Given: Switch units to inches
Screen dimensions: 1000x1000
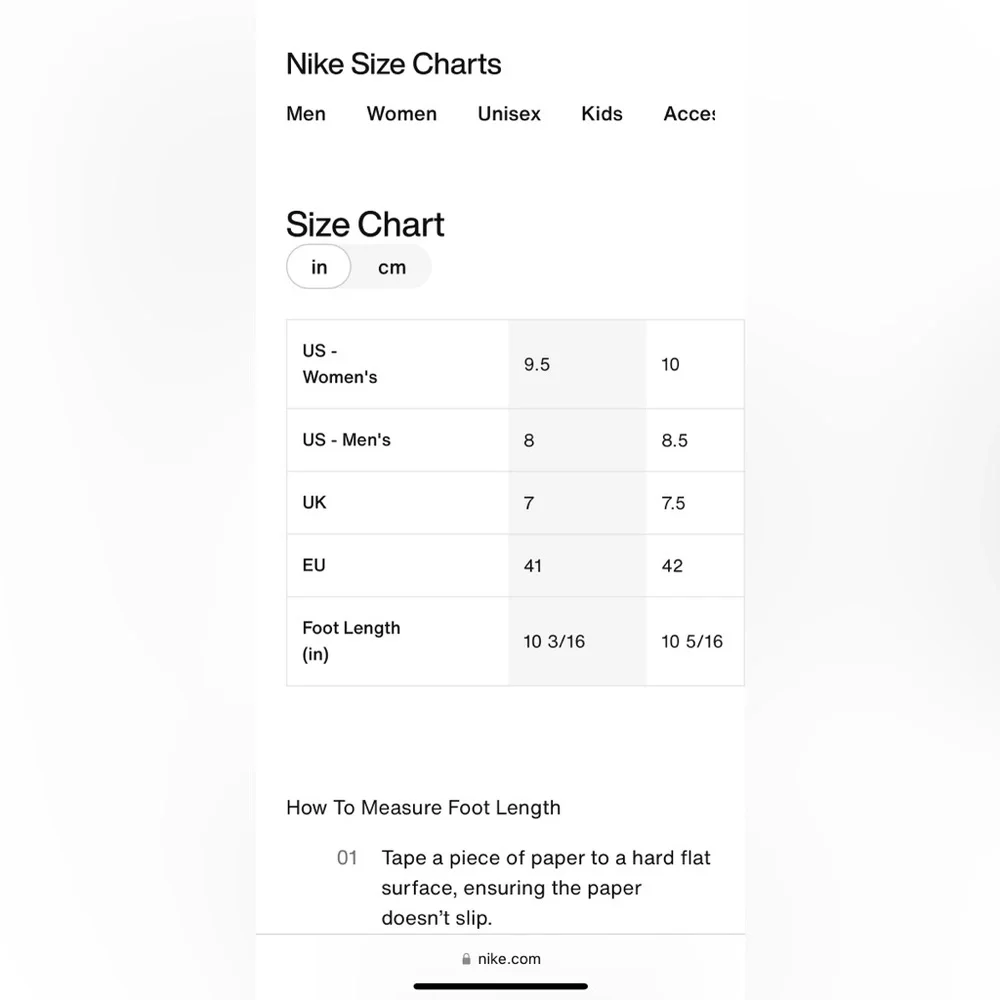Looking at the screenshot, I should (x=319, y=267).
